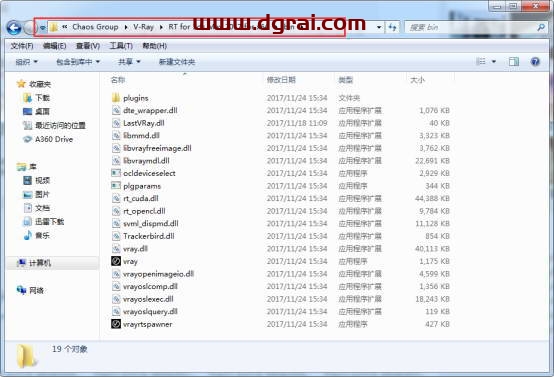Click the search magnifier icon

pyautogui.click(x=541, y=27)
